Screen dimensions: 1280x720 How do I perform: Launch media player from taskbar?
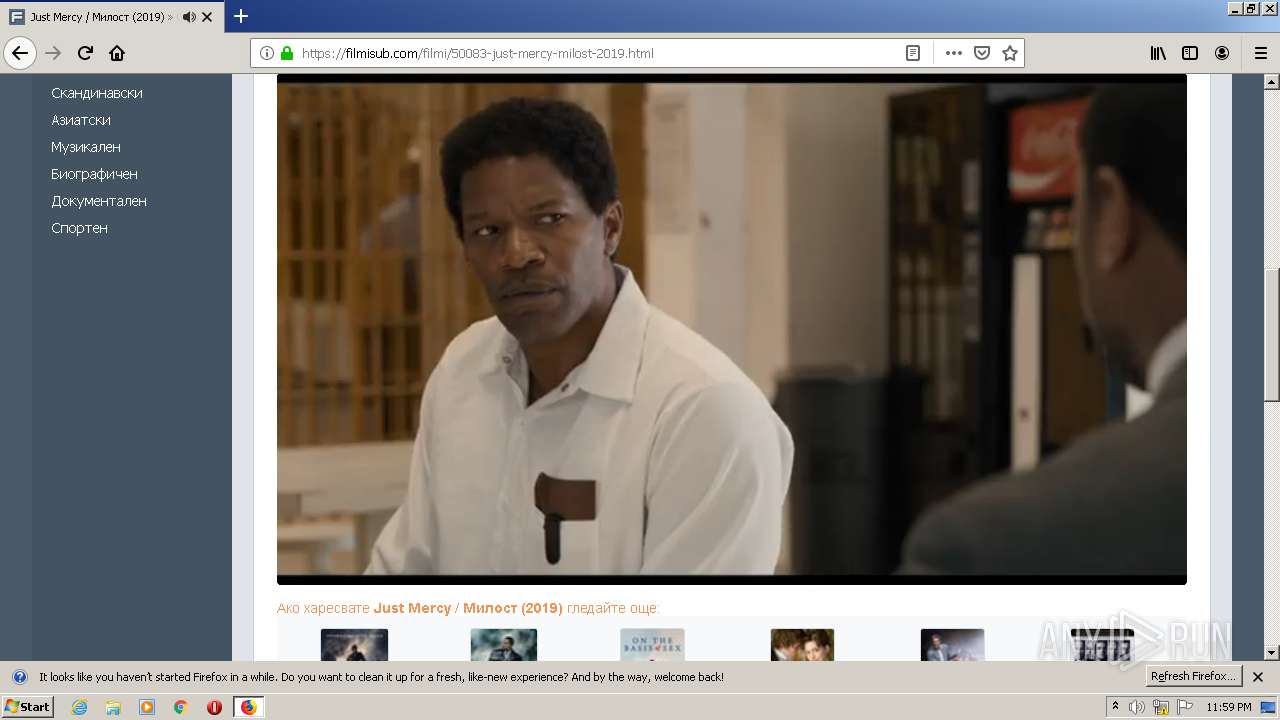[x=147, y=707]
